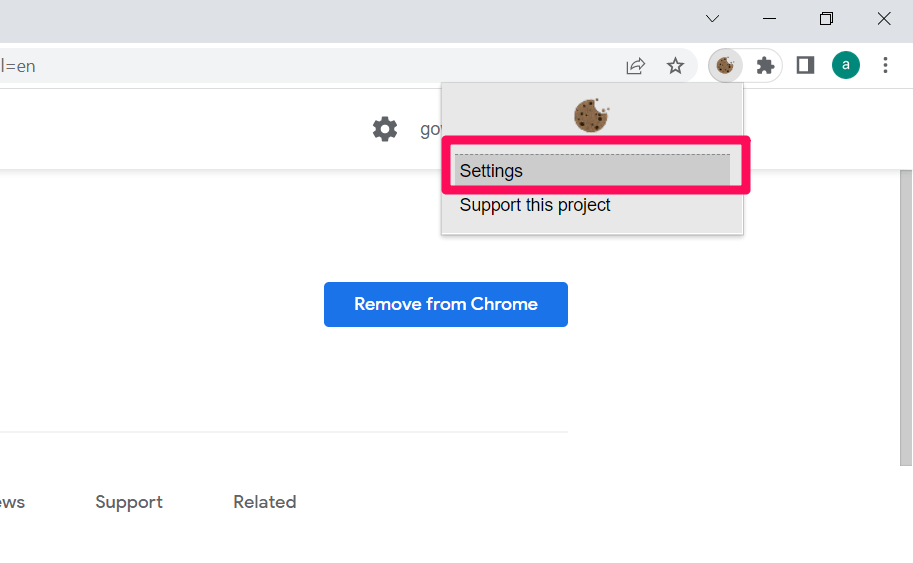Minimize the browser window
This screenshot has width=913, height=563.
770,19
